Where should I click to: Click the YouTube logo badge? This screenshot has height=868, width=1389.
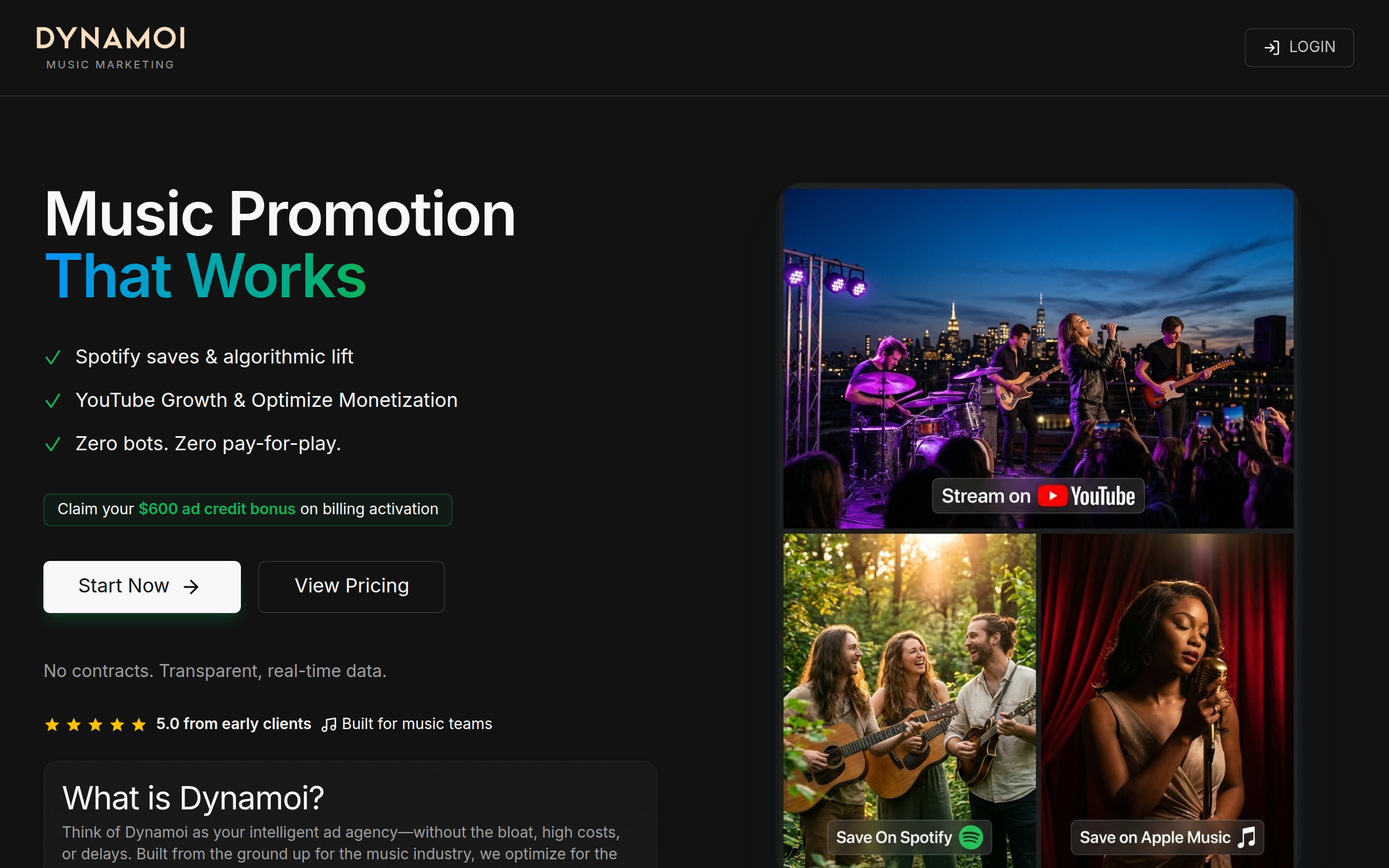pos(1086,496)
